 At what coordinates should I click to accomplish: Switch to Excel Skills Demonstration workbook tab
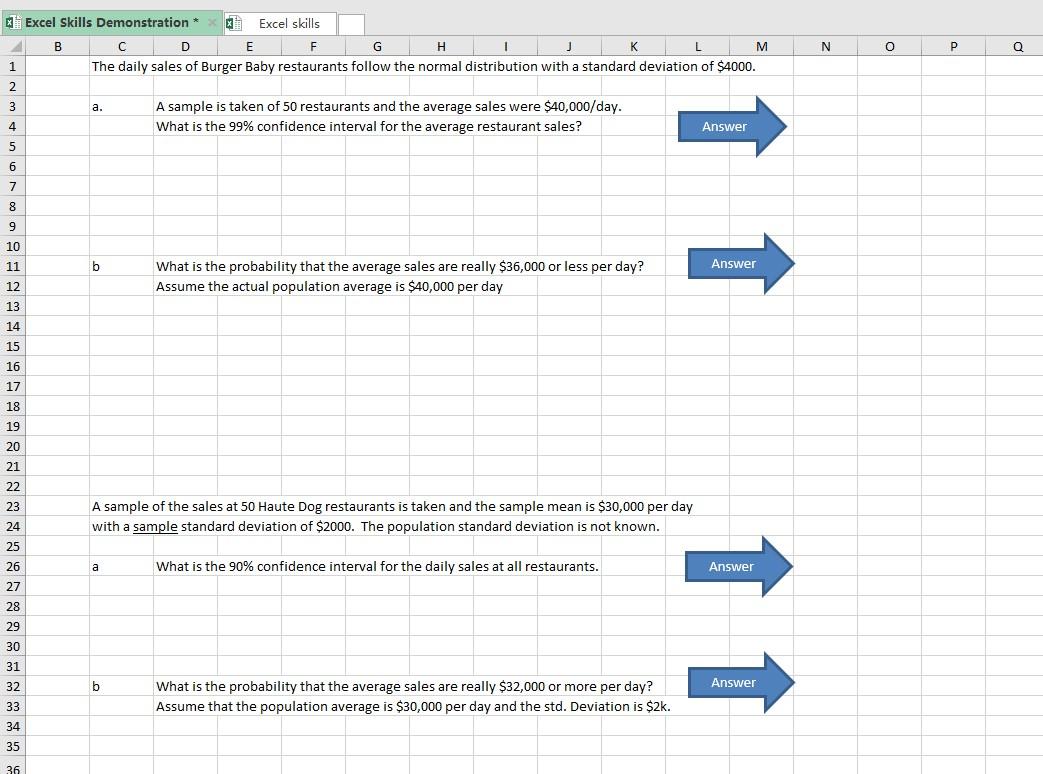point(112,23)
